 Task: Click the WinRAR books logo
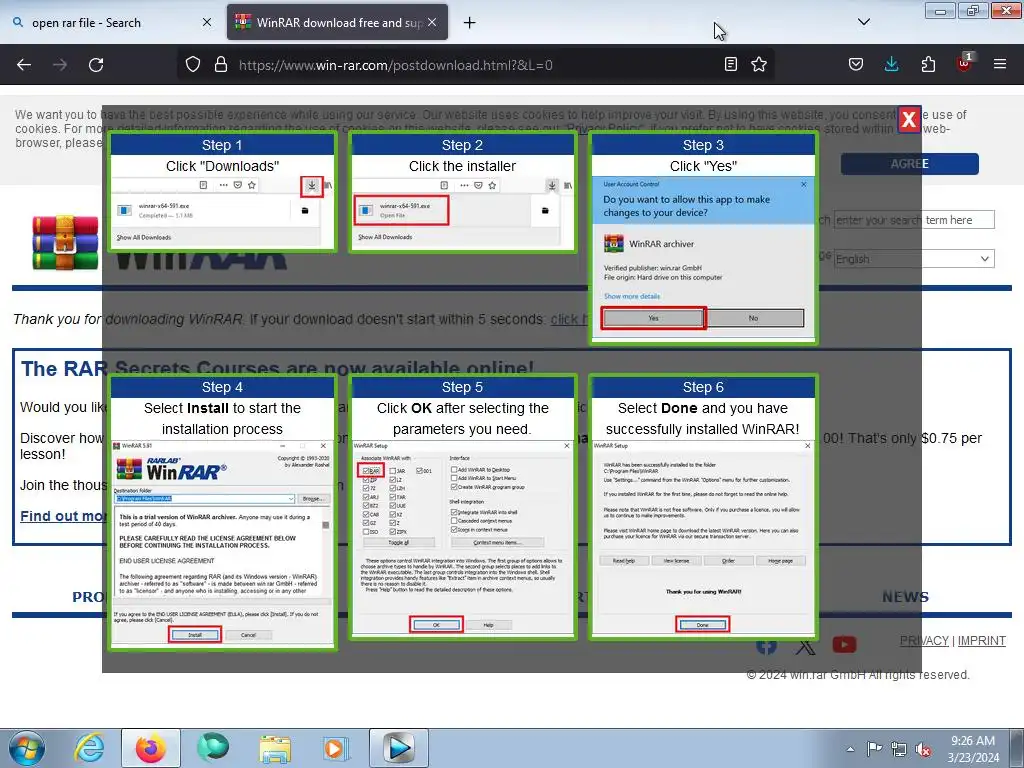(x=65, y=242)
